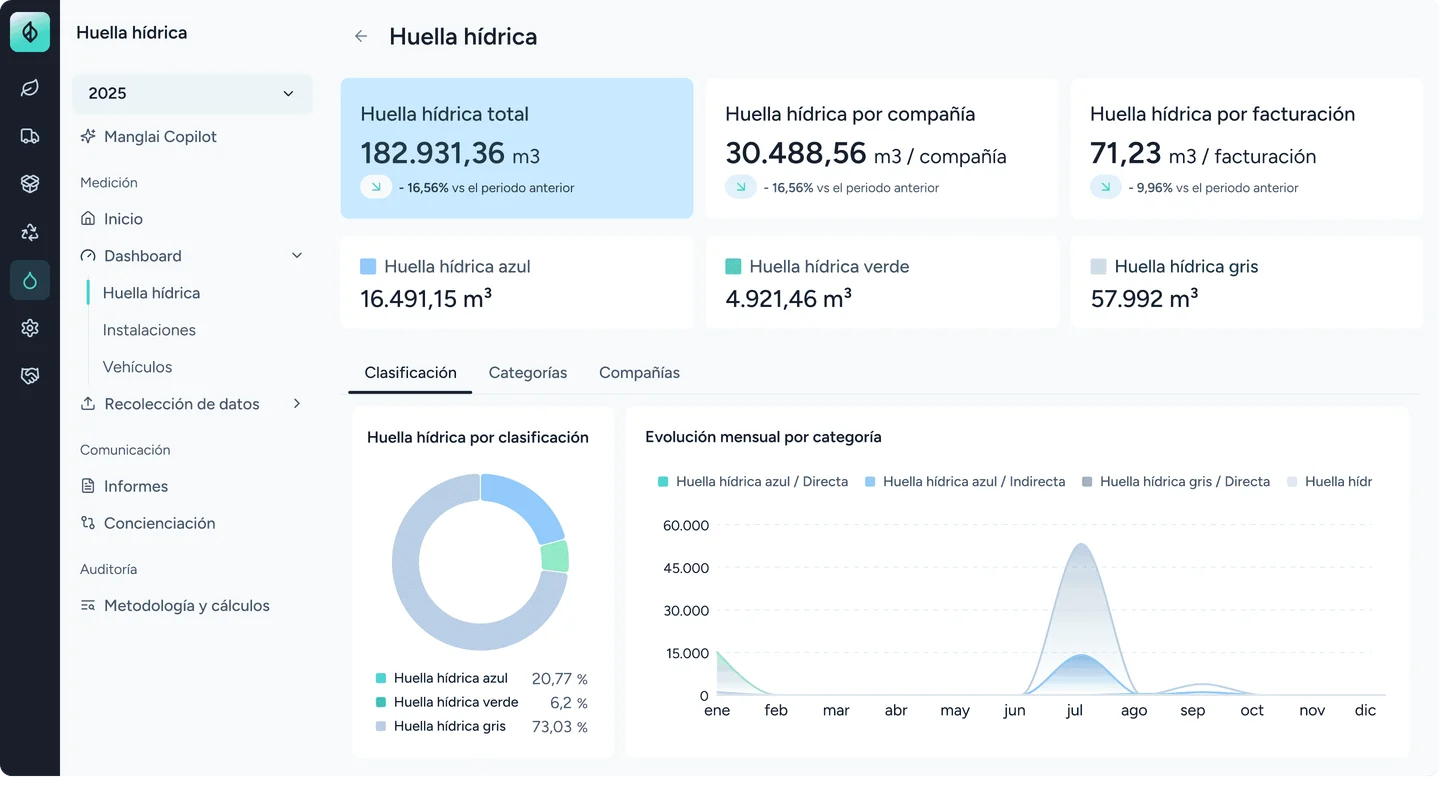Toggle the Huella hídrica gris / Directa series
Viewport: 1440px width, 786px height.
click(1176, 482)
